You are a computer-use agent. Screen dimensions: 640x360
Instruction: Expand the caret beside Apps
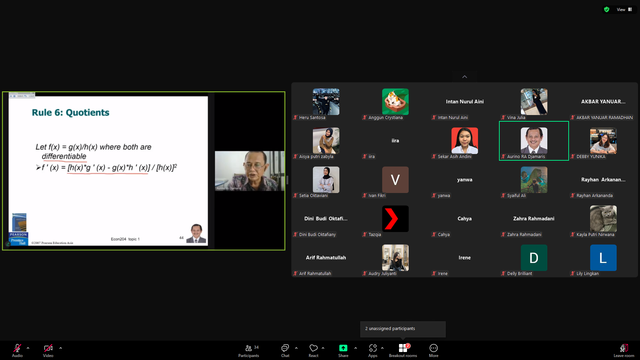(x=382, y=348)
